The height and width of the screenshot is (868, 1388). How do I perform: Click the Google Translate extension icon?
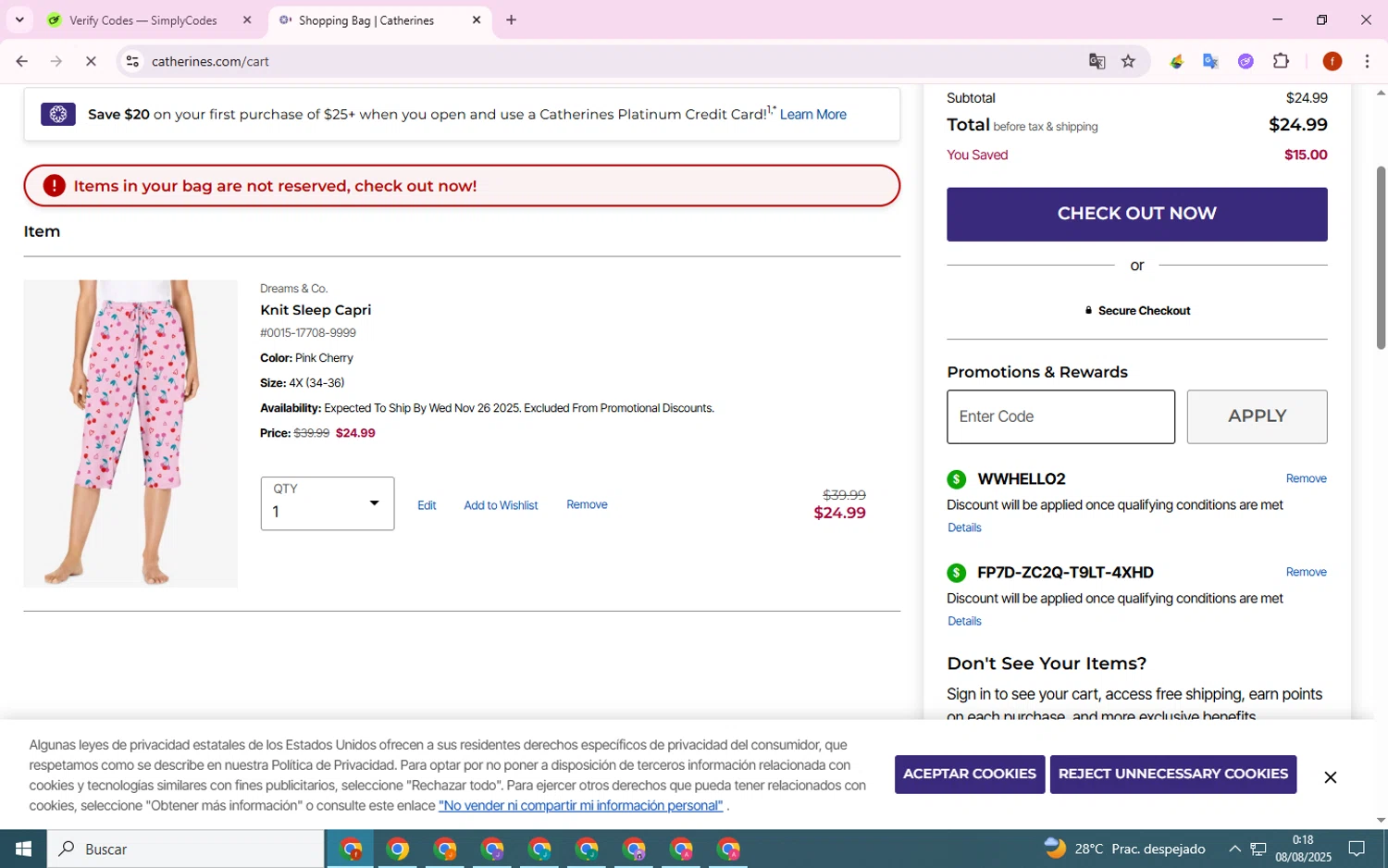(x=1210, y=62)
